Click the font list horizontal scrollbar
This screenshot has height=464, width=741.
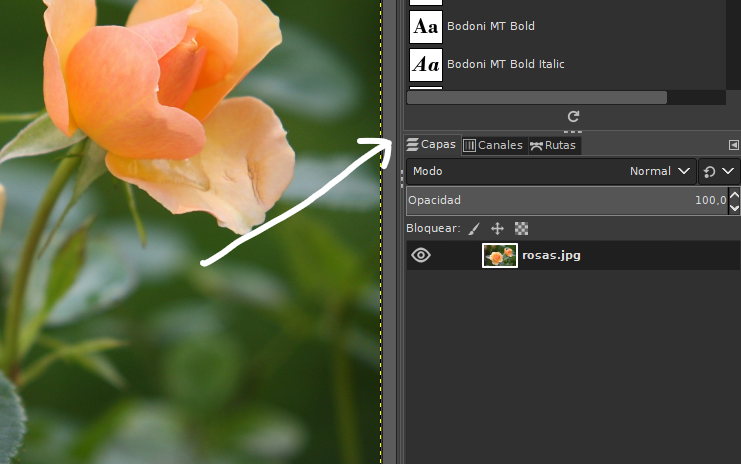tap(537, 98)
